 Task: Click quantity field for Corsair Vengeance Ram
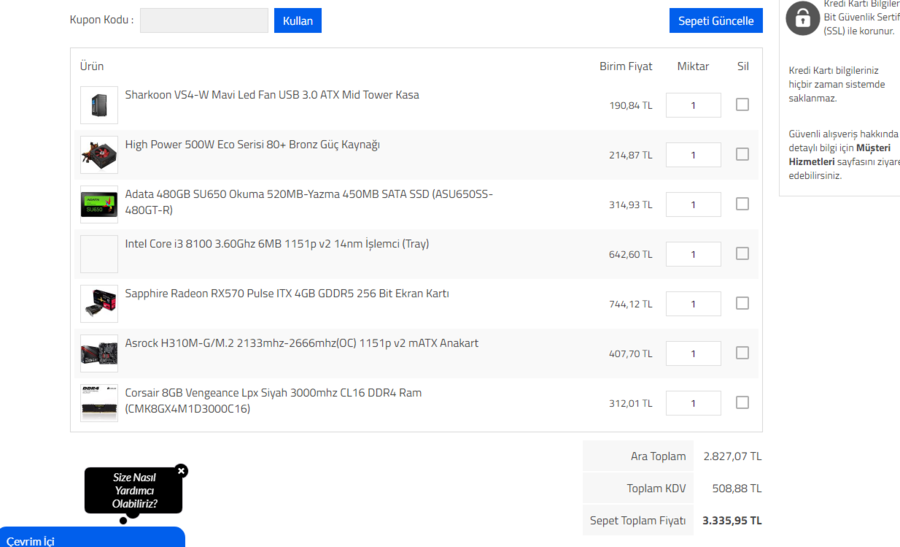click(x=693, y=404)
